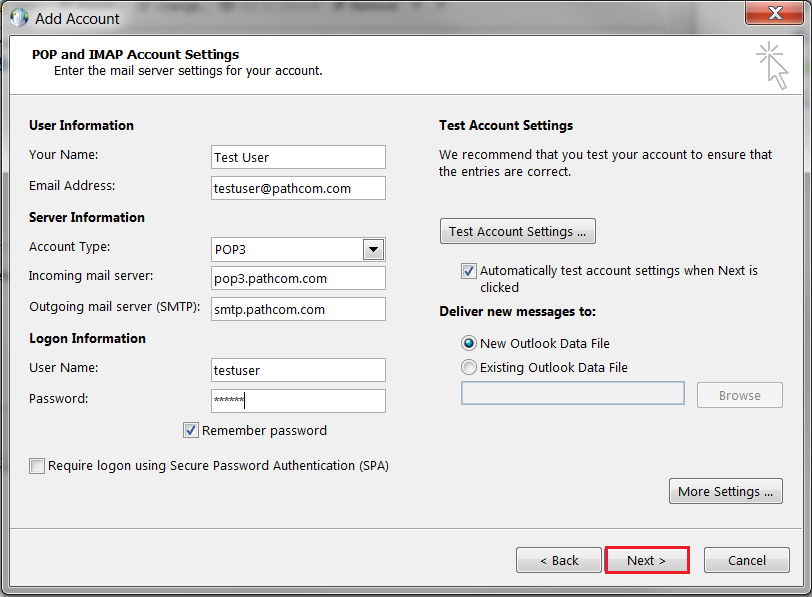Go back to the previous step

click(x=558, y=560)
